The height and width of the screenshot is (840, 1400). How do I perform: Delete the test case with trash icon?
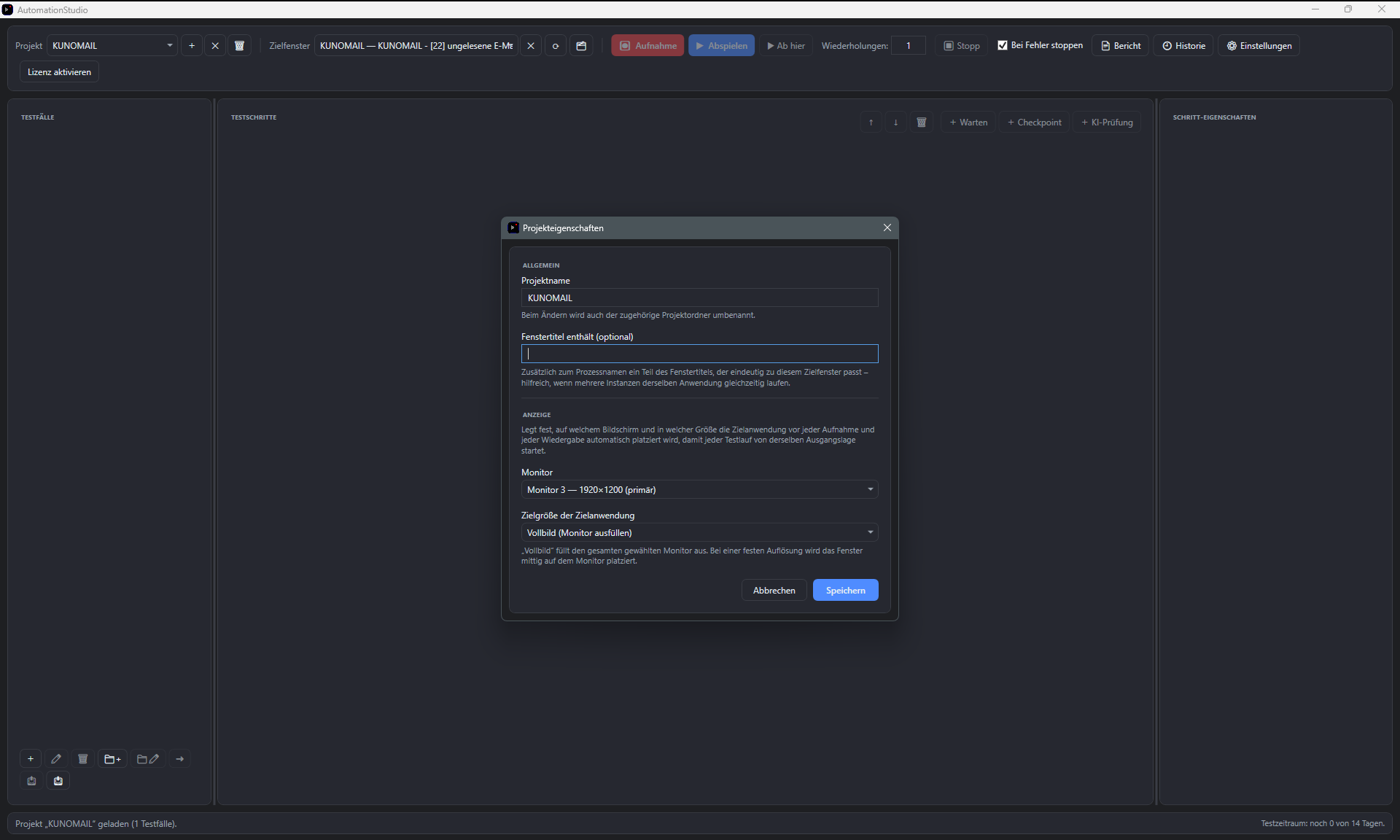(83, 758)
